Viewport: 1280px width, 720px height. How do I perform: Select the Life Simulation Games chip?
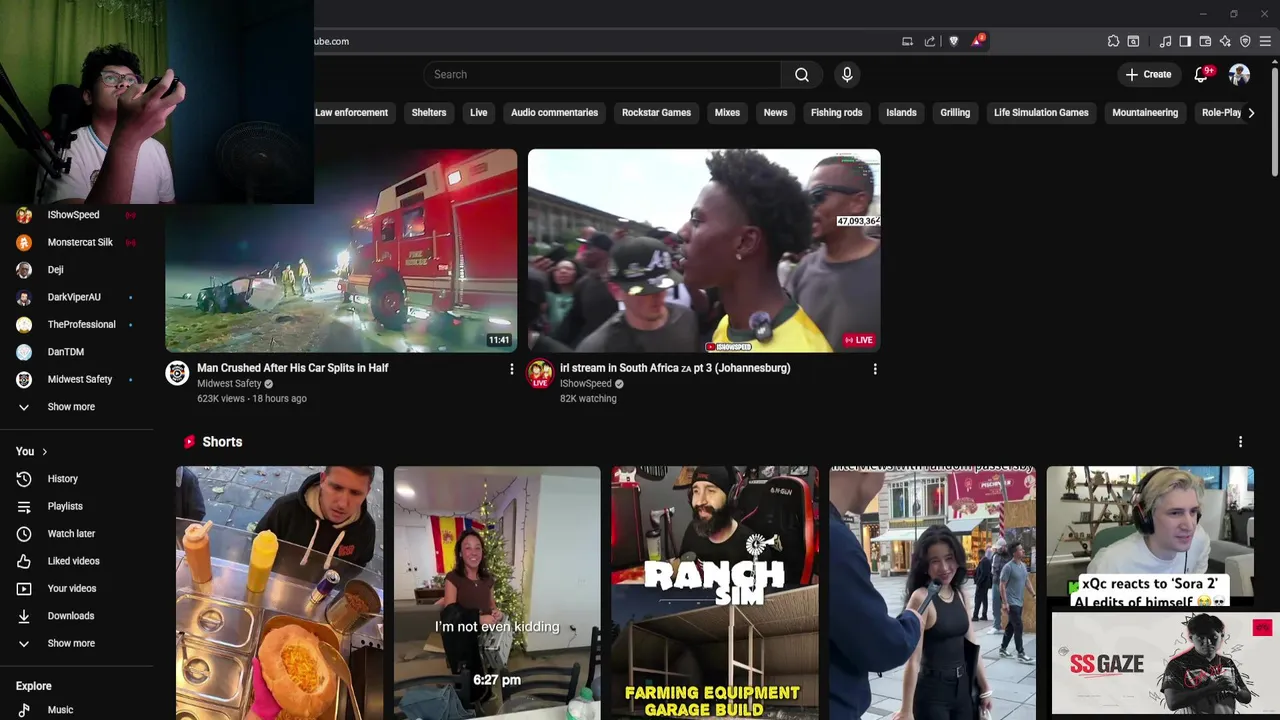pos(1041,113)
